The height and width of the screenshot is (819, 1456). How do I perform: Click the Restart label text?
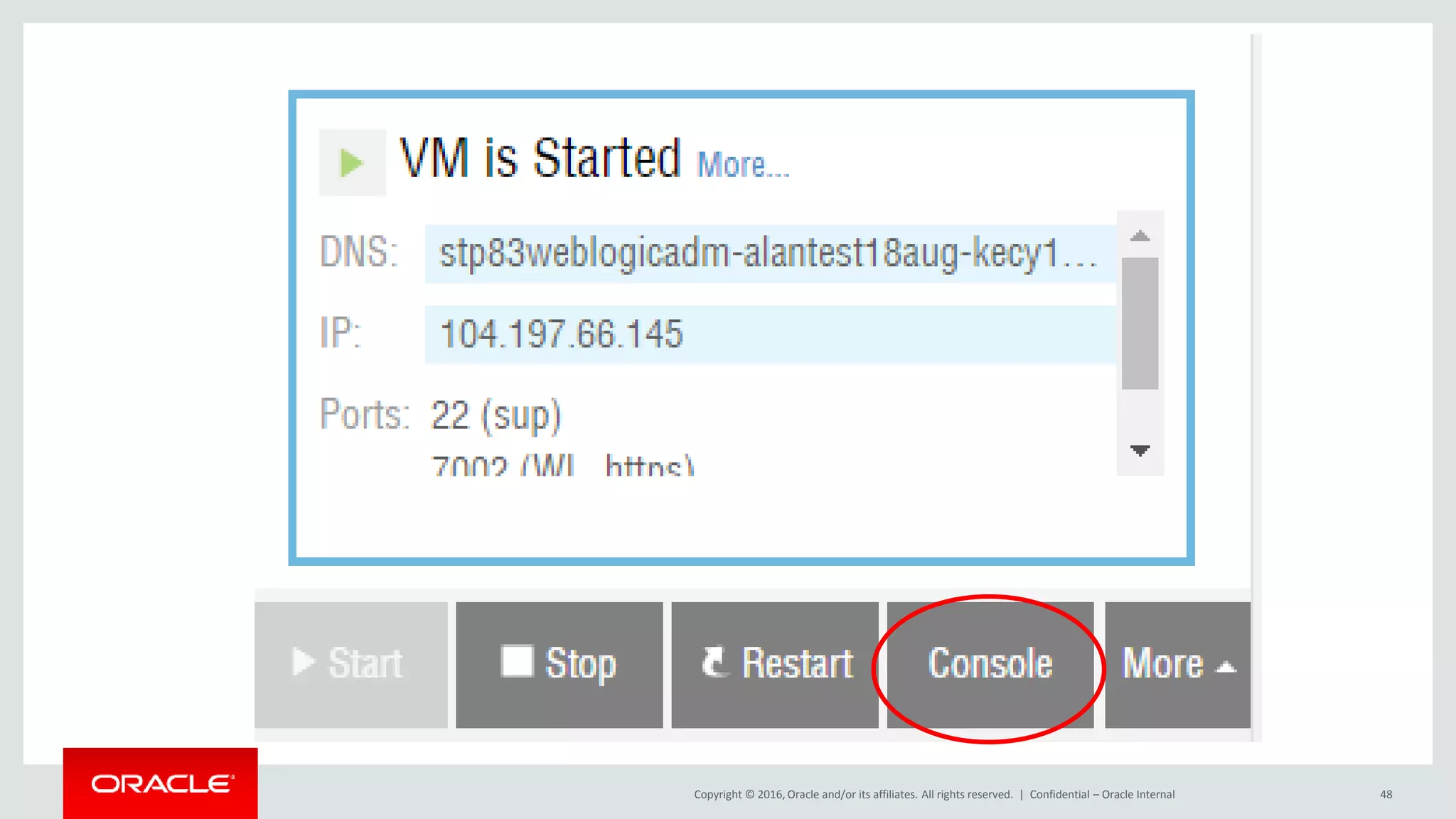pos(798,663)
